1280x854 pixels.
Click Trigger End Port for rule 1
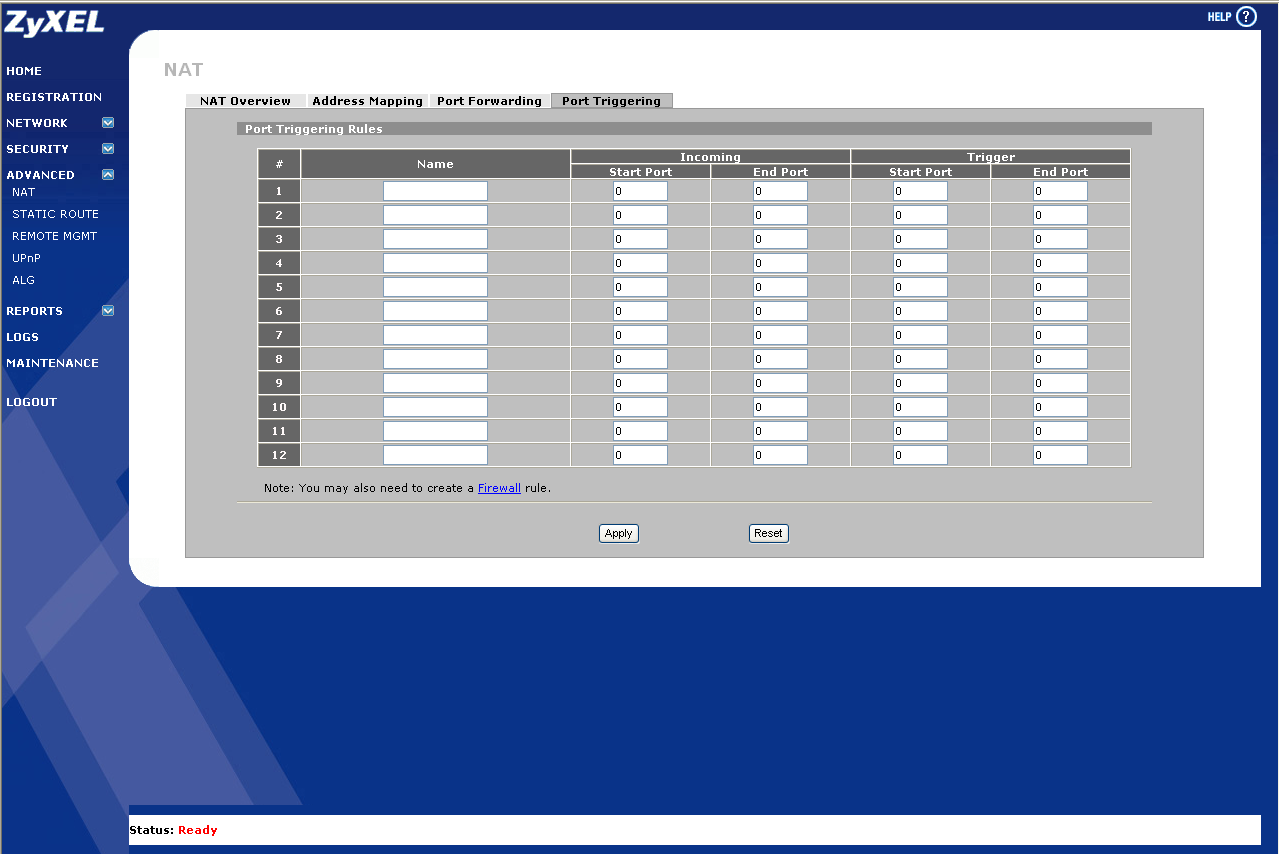click(x=1060, y=191)
